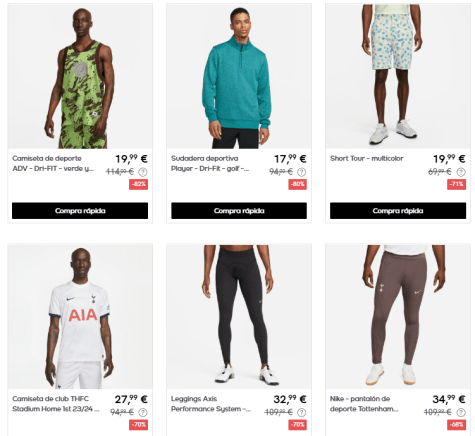The height and width of the screenshot is (436, 475).
Task: Open teal half-zip sweatshirt product image
Action: click(x=239, y=76)
